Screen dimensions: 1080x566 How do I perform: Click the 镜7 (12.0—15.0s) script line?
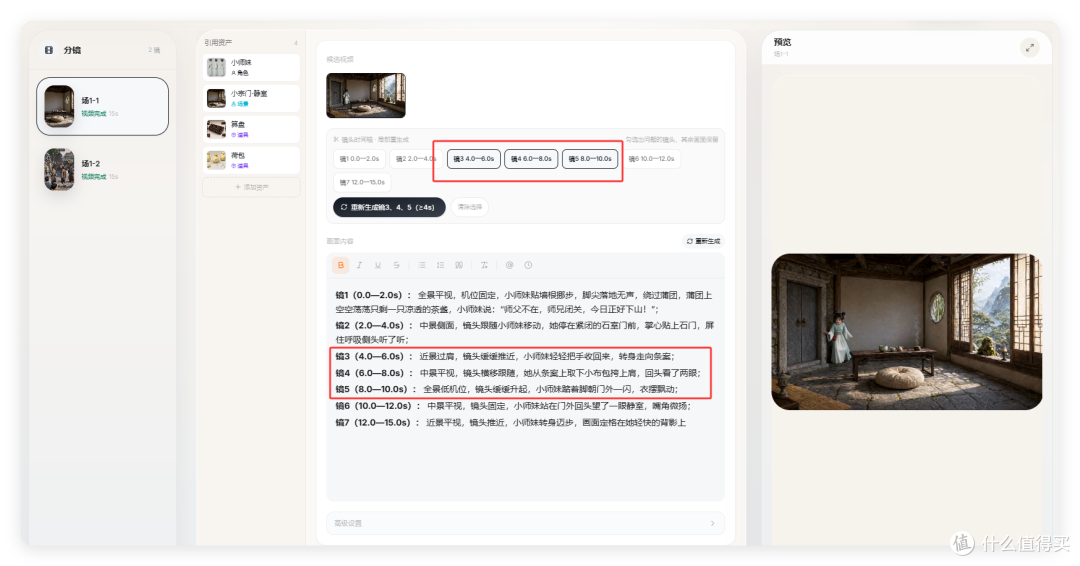click(x=510, y=423)
